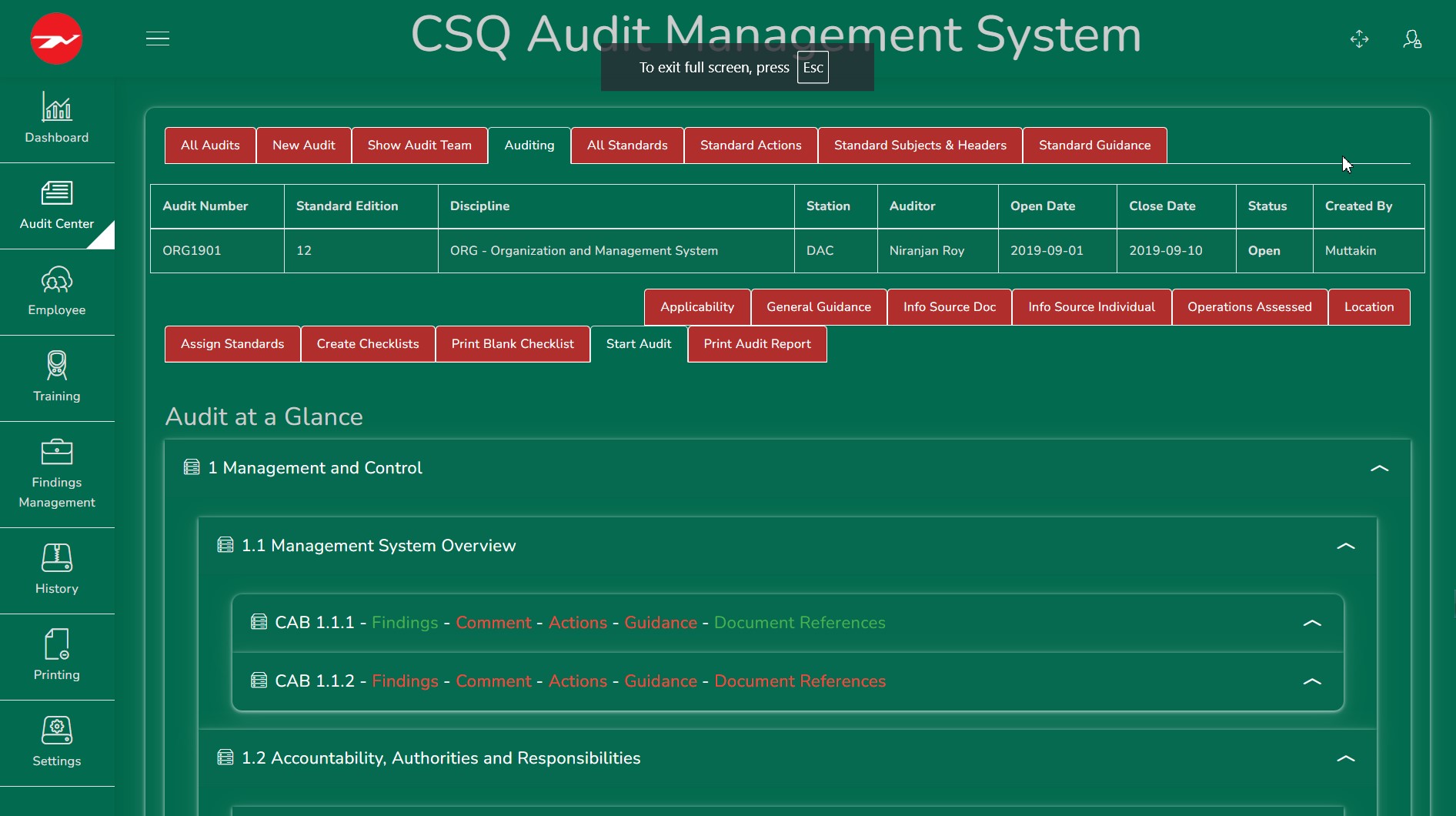Open the Standard Guidance tab
Screen dimensions: 1456x816
click(x=1095, y=145)
